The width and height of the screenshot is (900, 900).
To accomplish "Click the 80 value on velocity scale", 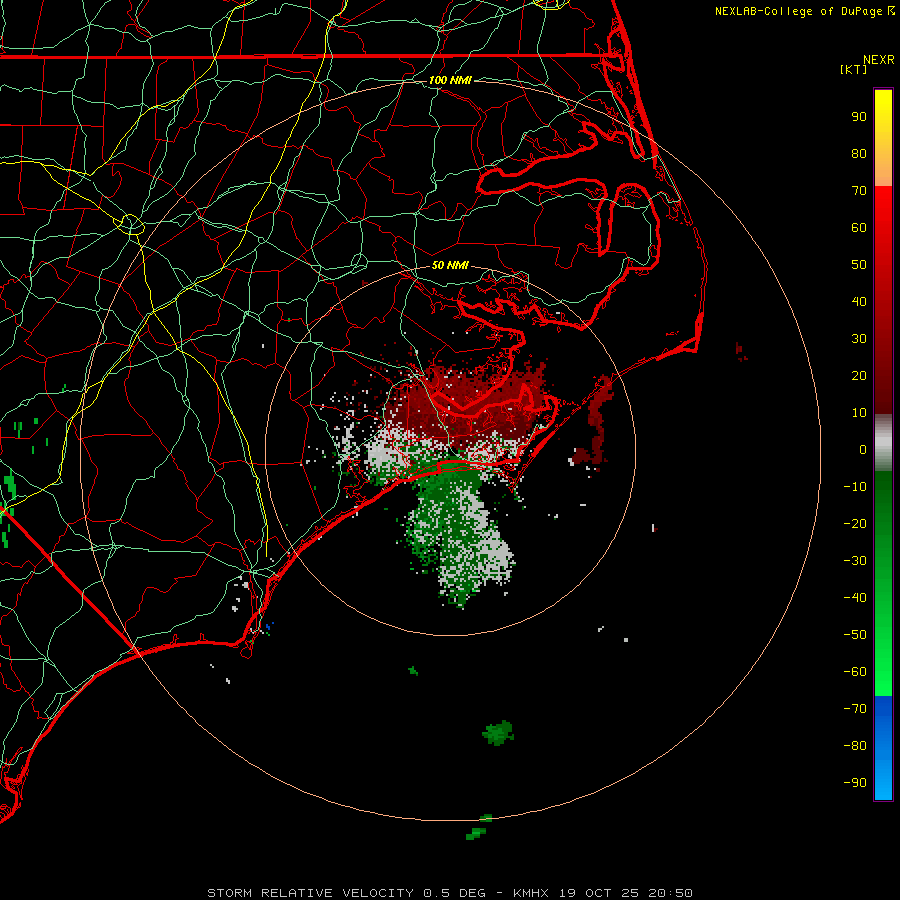I will [x=859, y=154].
